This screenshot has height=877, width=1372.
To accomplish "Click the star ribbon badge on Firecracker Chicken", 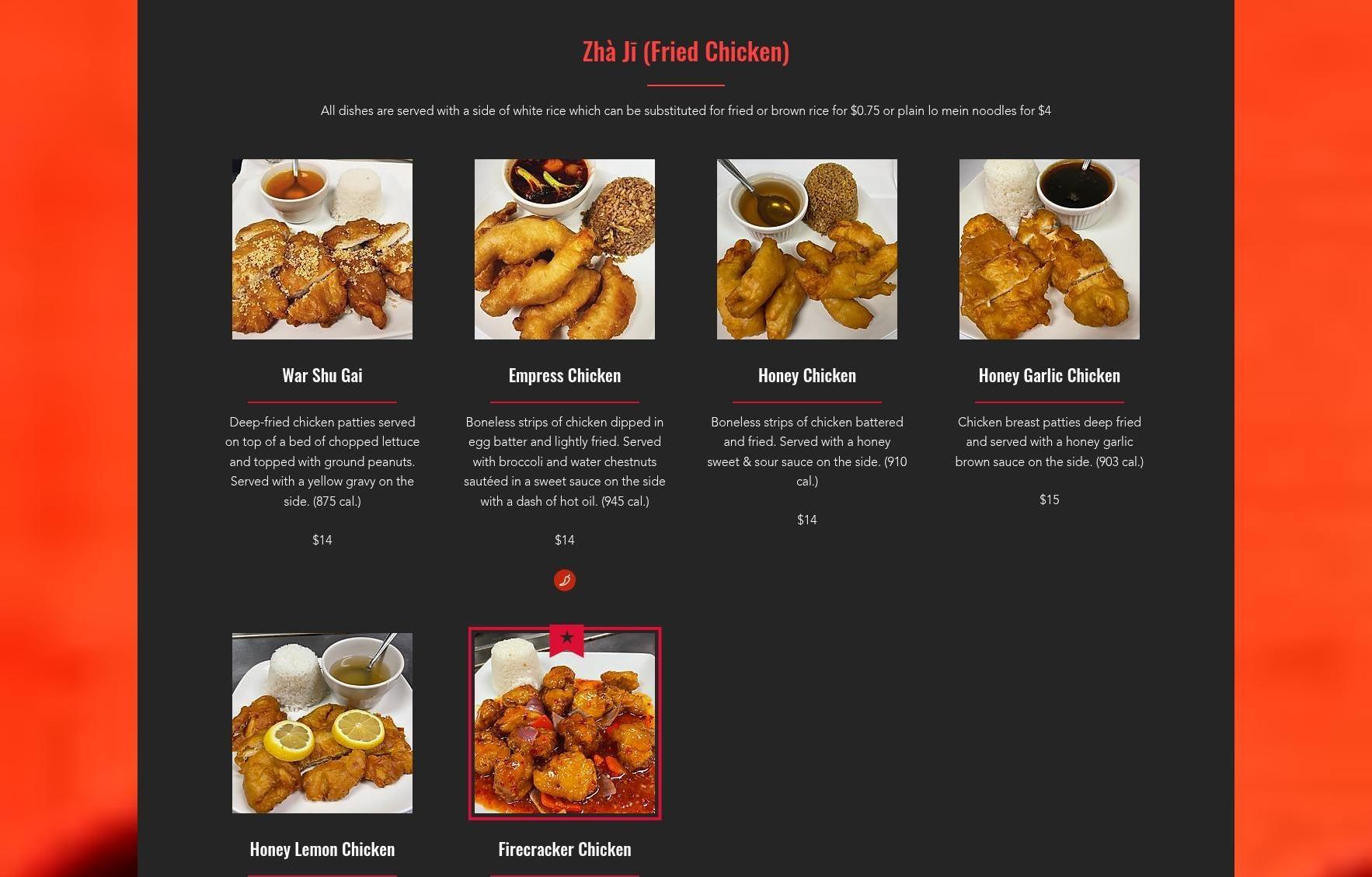I will pos(566,641).
